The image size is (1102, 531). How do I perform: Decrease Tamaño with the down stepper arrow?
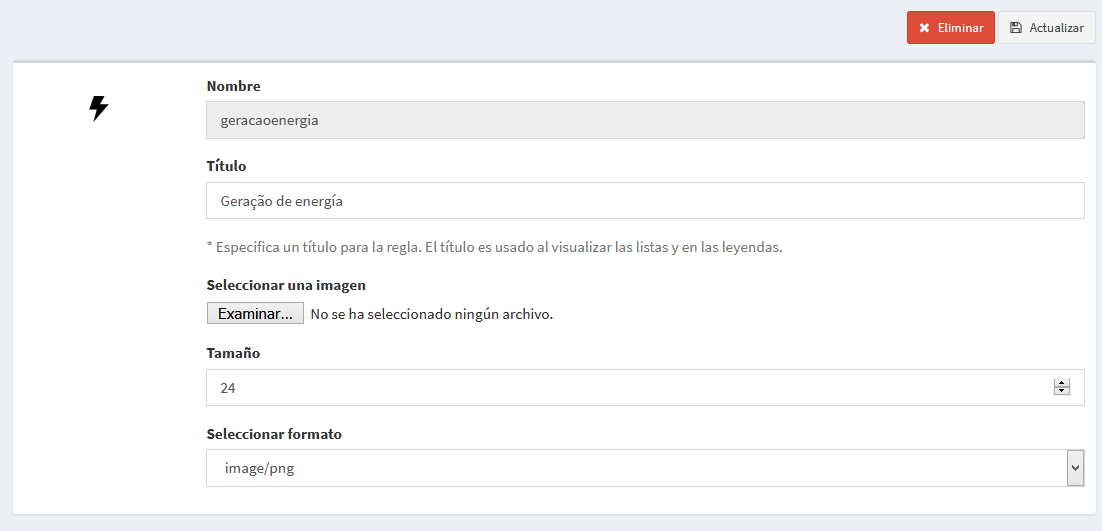[1061, 391]
